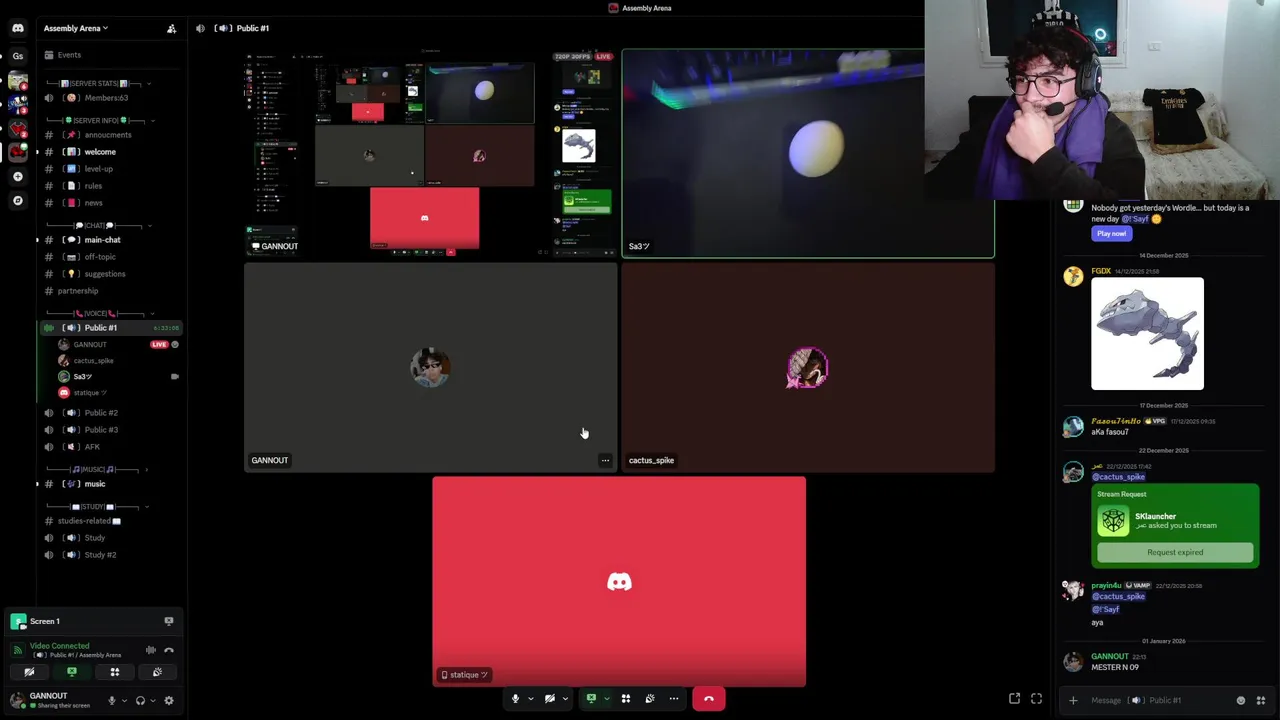Open activities button in voice panel
The image size is (1280, 720).
click(114, 672)
